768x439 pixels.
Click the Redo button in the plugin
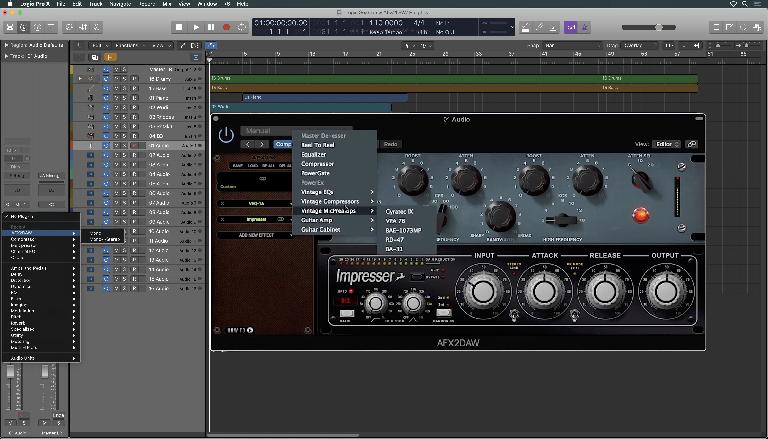390,144
